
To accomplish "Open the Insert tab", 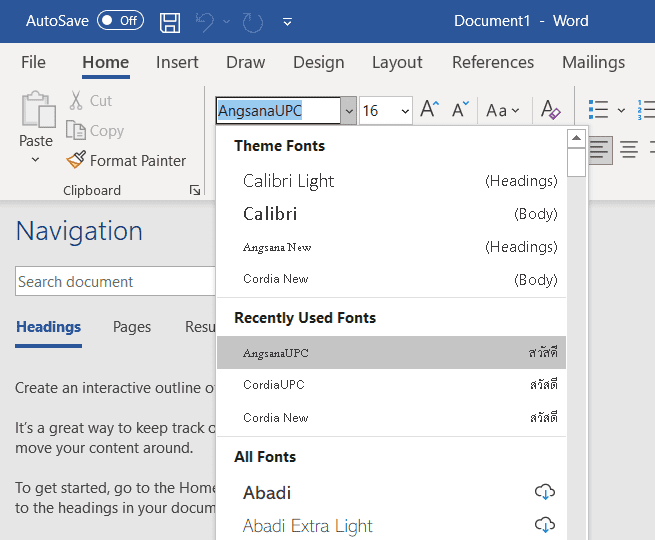I will (177, 62).
